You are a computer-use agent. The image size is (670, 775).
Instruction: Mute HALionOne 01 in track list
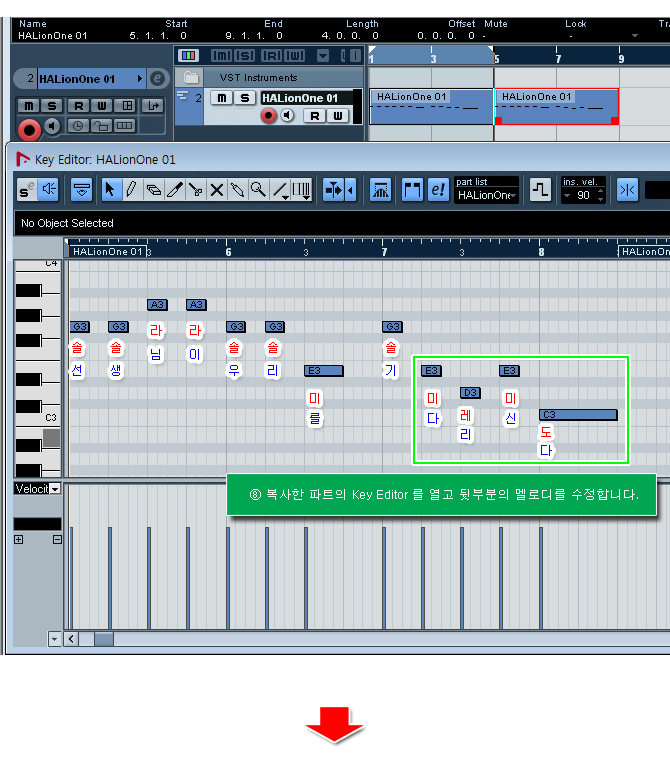(222, 98)
